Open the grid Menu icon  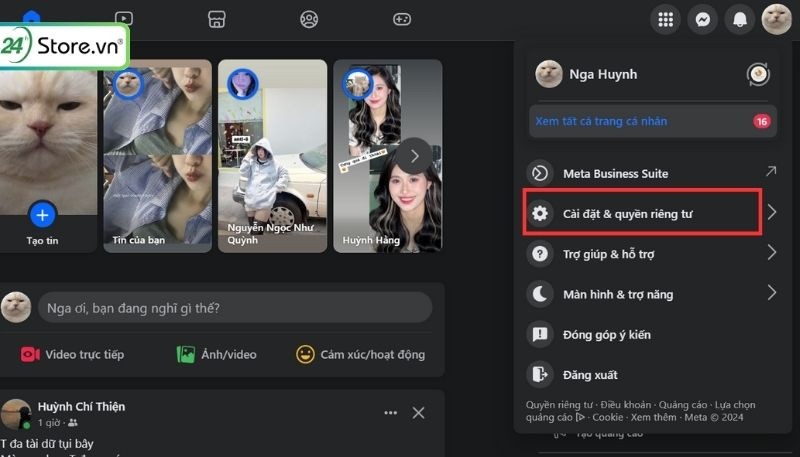(x=665, y=19)
